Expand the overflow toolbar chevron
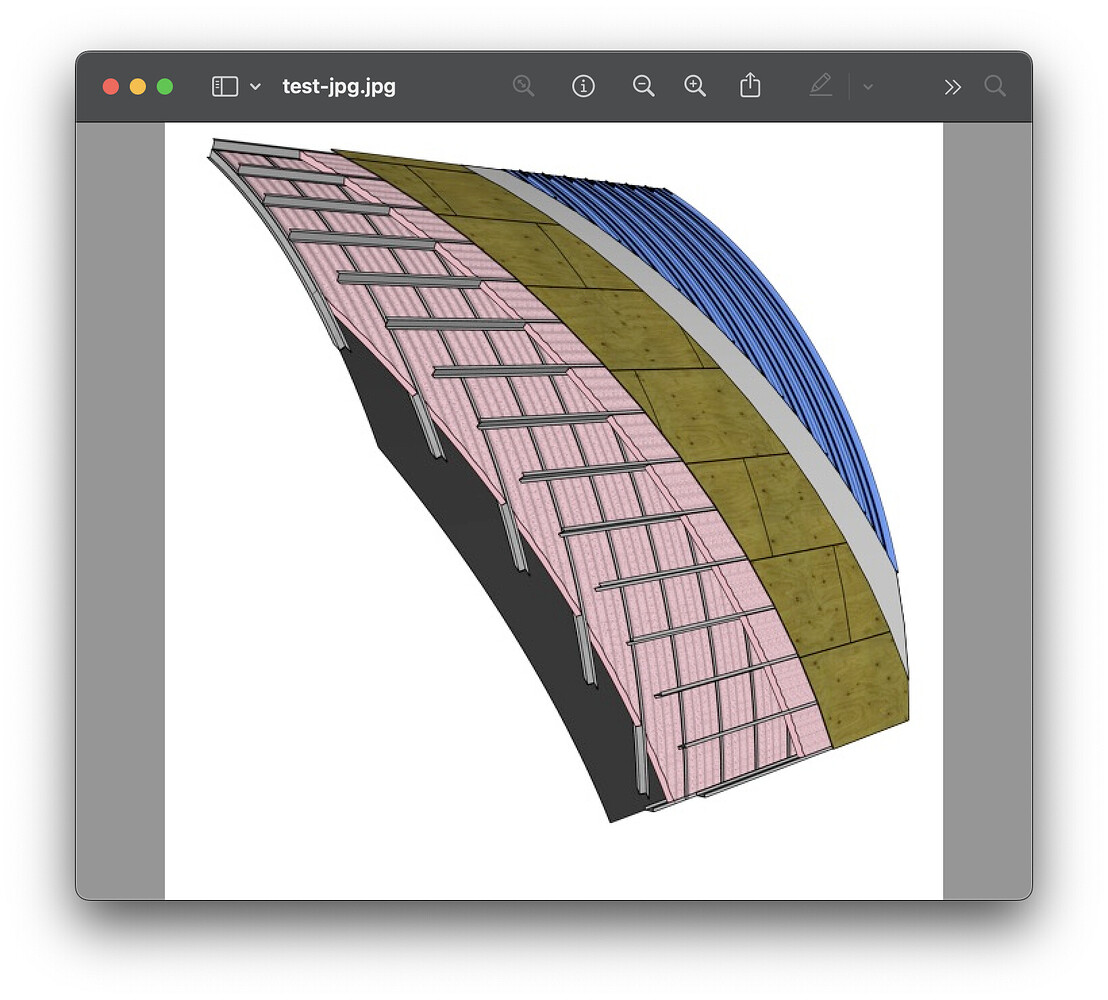The width and height of the screenshot is (1108, 1000). (952, 86)
